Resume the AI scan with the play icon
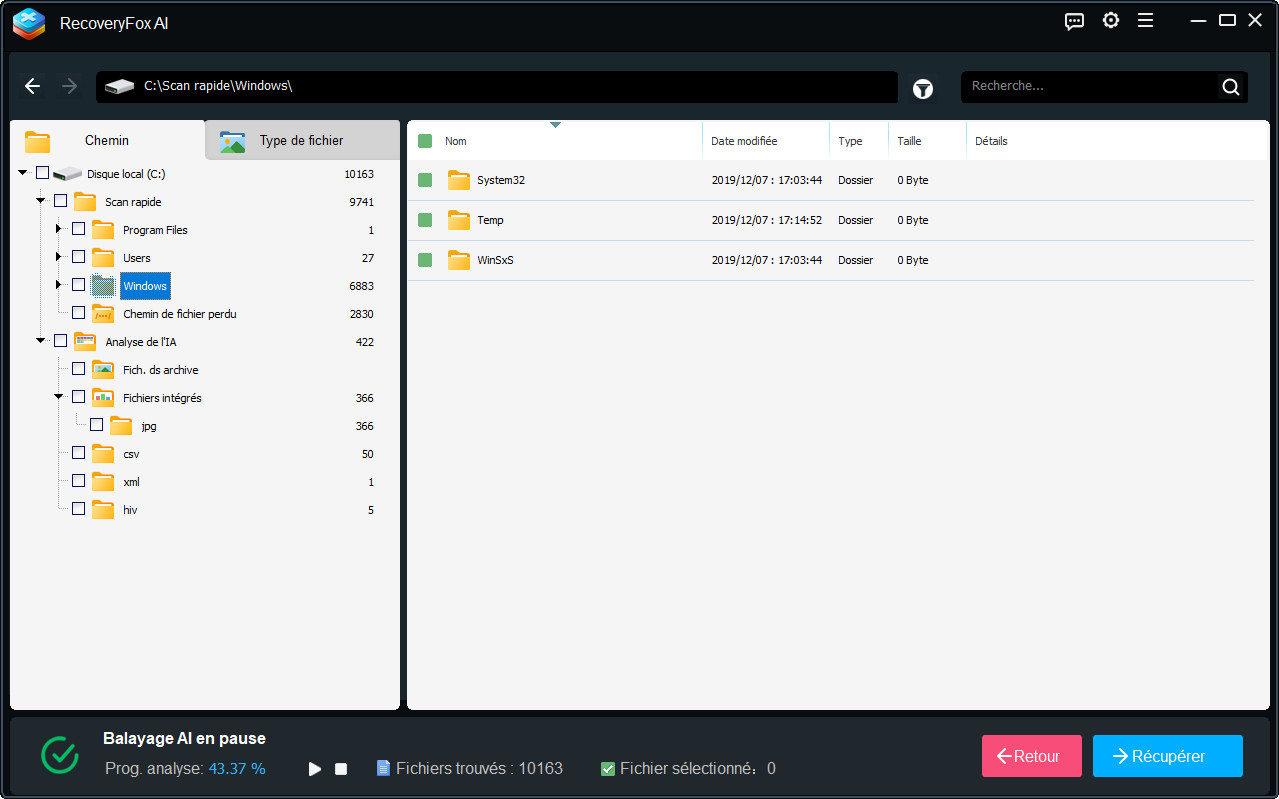This screenshot has height=799, width=1279. (x=314, y=768)
